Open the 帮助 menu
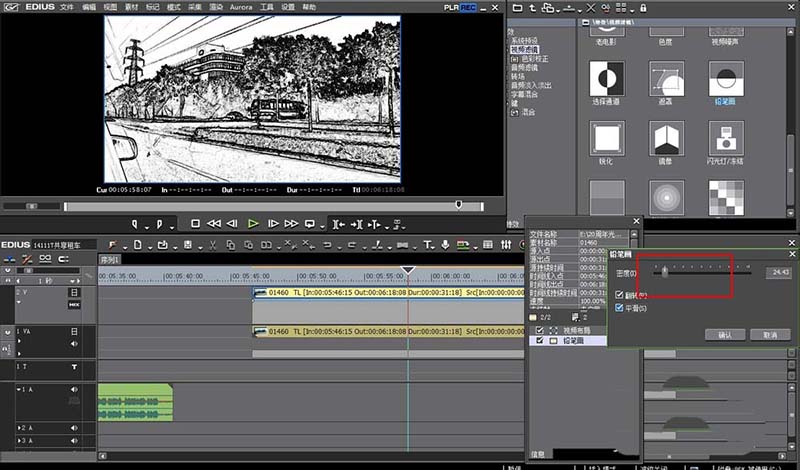 (x=309, y=7)
